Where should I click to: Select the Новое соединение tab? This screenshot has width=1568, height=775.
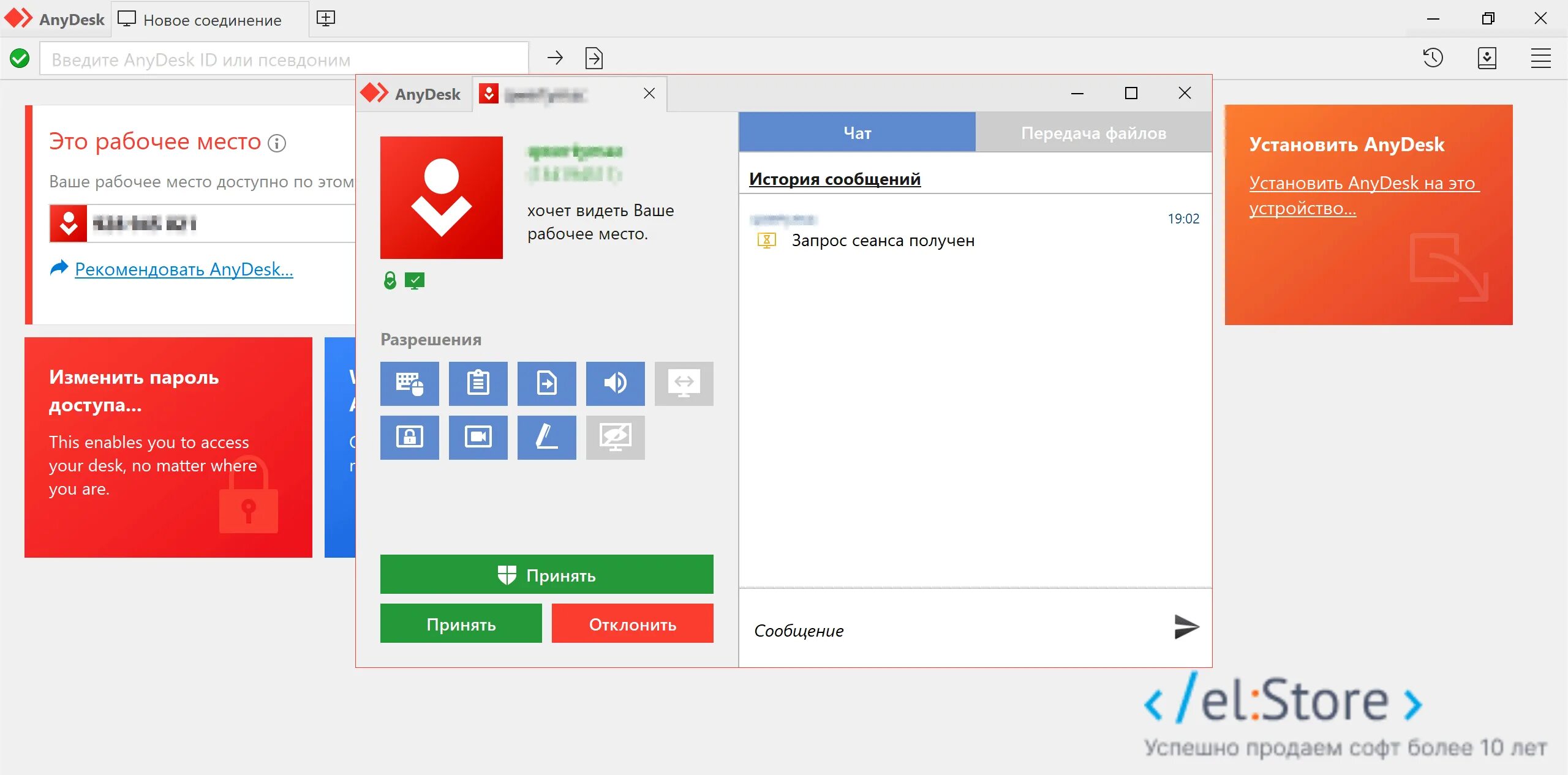pyautogui.click(x=211, y=20)
